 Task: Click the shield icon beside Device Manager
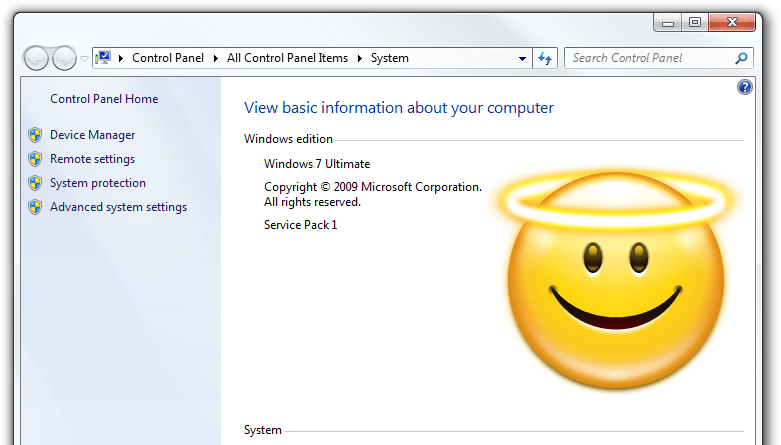tap(35, 135)
